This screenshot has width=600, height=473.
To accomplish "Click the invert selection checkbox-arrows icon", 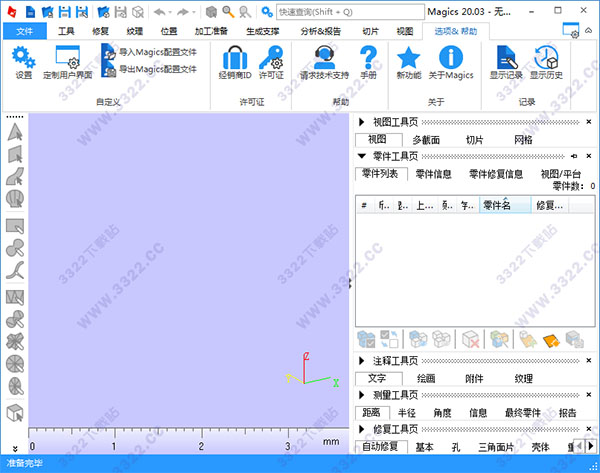I will tap(389, 339).
